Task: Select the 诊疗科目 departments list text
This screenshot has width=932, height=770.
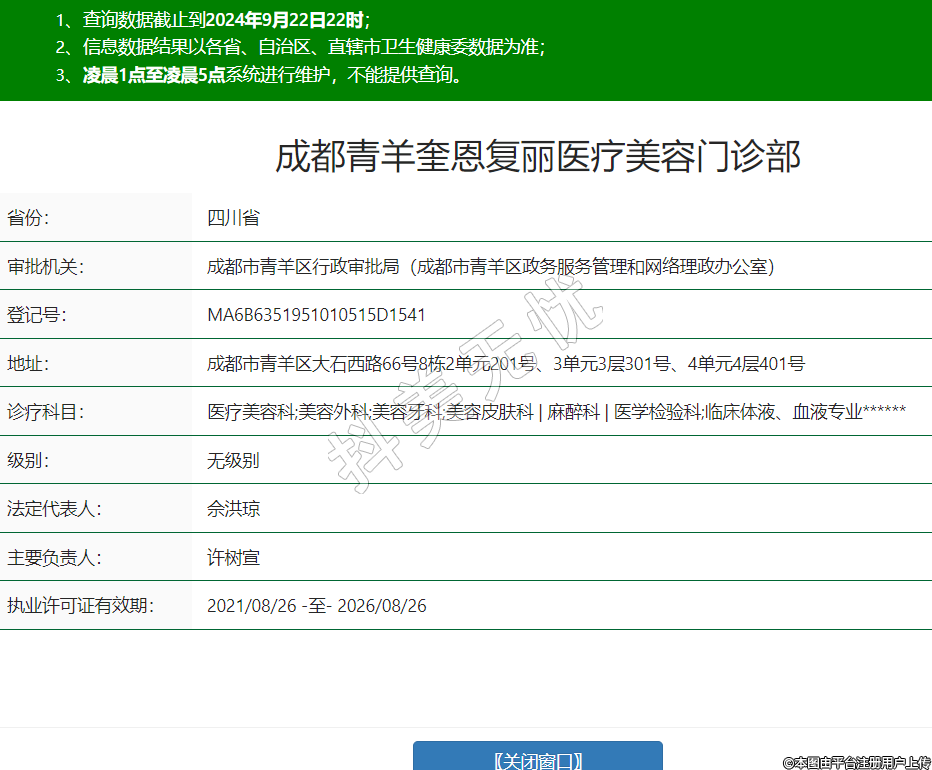Action: pyautogui.click(x=556, y=412)
